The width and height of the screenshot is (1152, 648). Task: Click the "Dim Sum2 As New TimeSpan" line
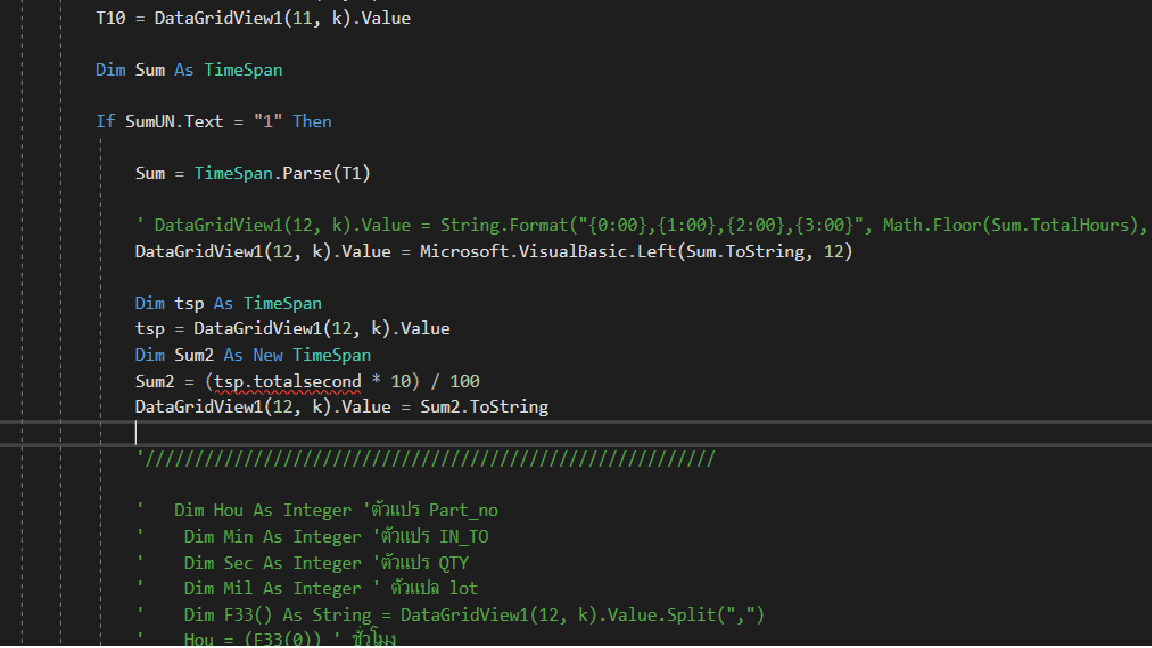253,355
